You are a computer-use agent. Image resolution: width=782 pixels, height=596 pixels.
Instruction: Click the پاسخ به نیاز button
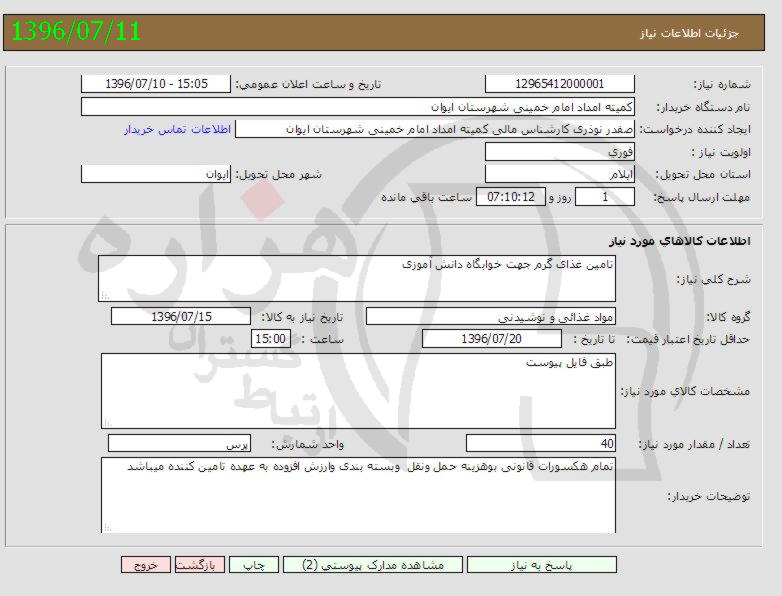pos(542,565)
